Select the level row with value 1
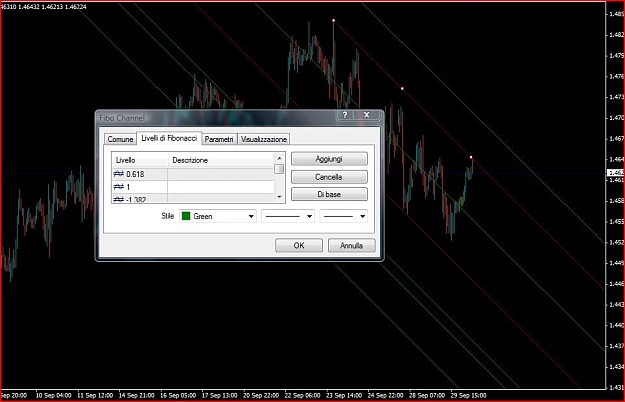The height and width of the screenshot is (402, 625). pos(193,187)
